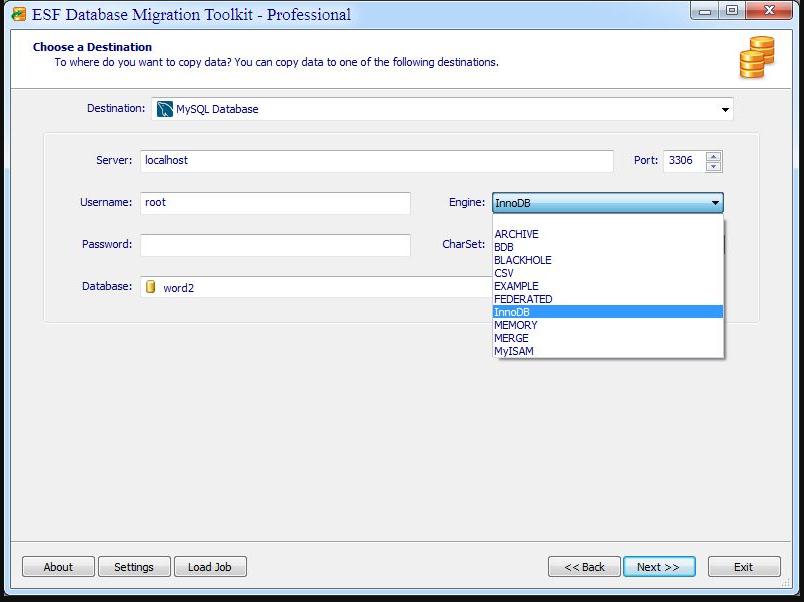
Task: Collapse the Engine combo box arrow
Action: (715, 203)
